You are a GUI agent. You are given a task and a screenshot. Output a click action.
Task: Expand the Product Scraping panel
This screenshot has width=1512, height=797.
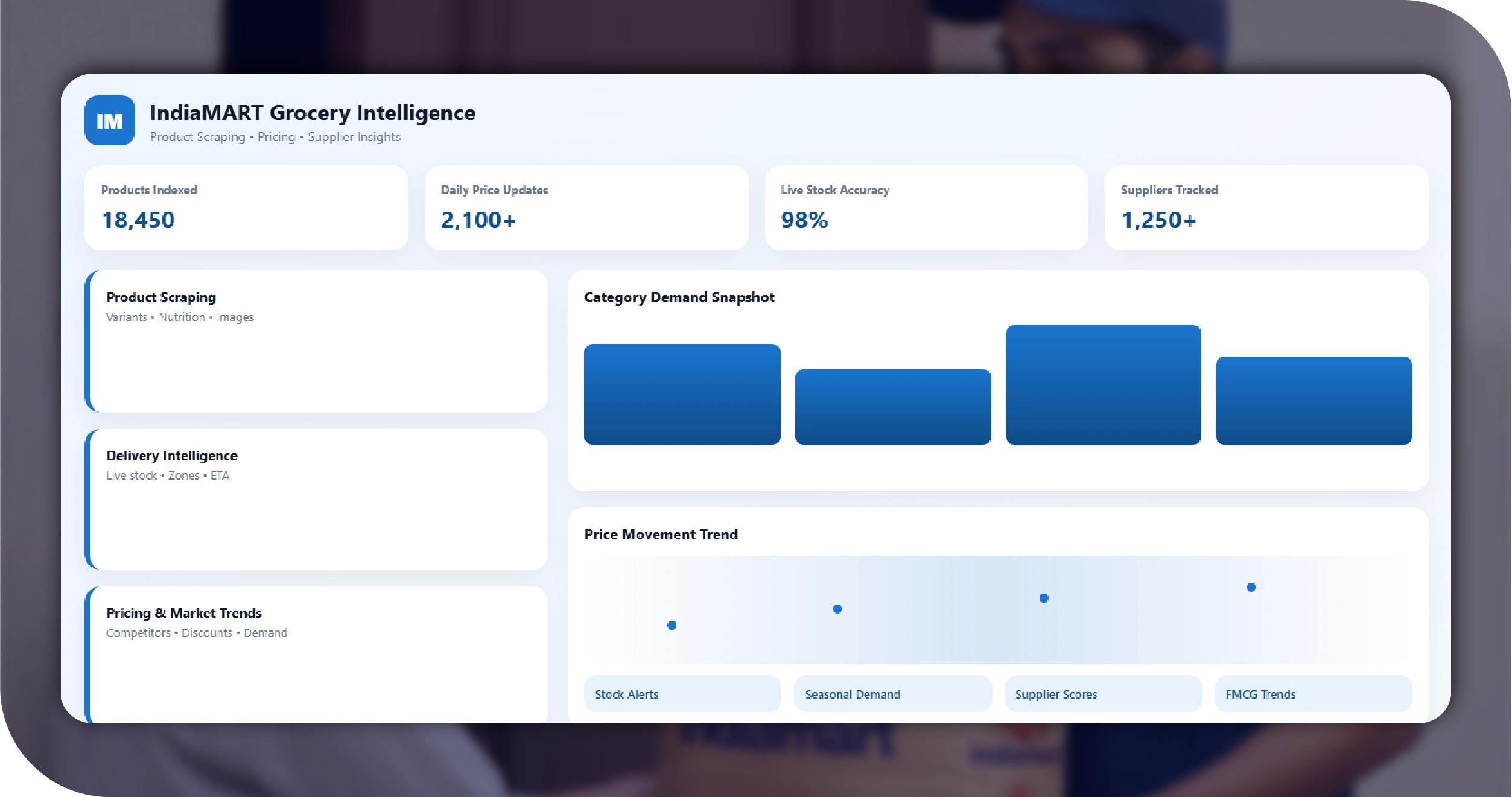point(317,342)
